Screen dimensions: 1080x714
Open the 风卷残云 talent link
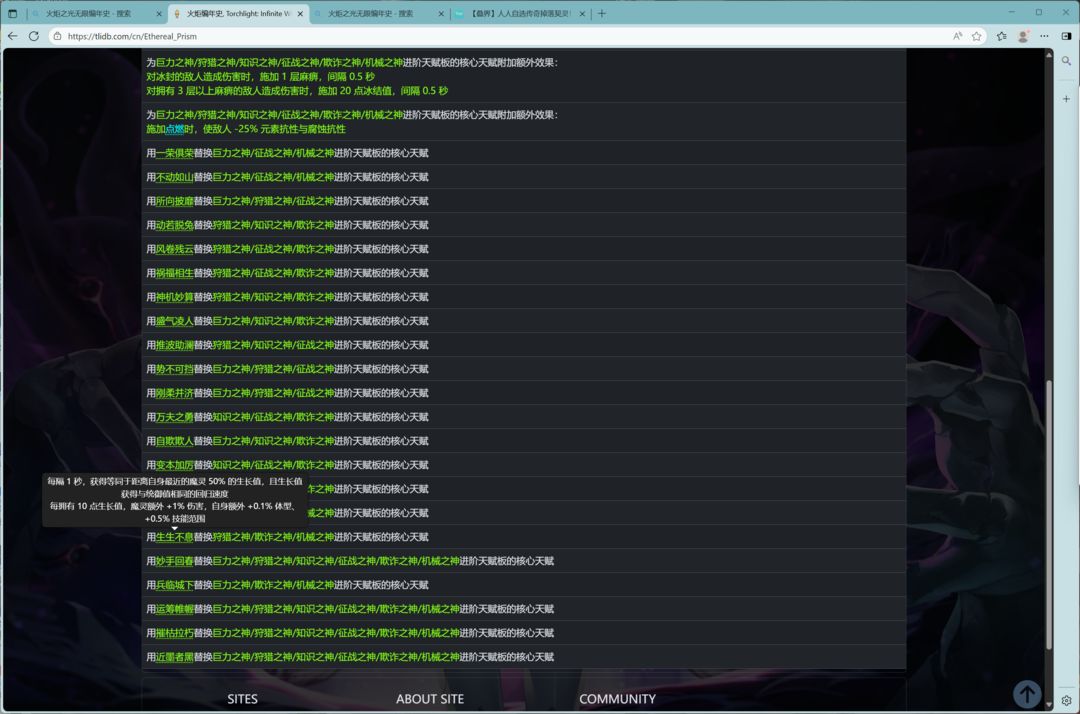click(174, 249)
